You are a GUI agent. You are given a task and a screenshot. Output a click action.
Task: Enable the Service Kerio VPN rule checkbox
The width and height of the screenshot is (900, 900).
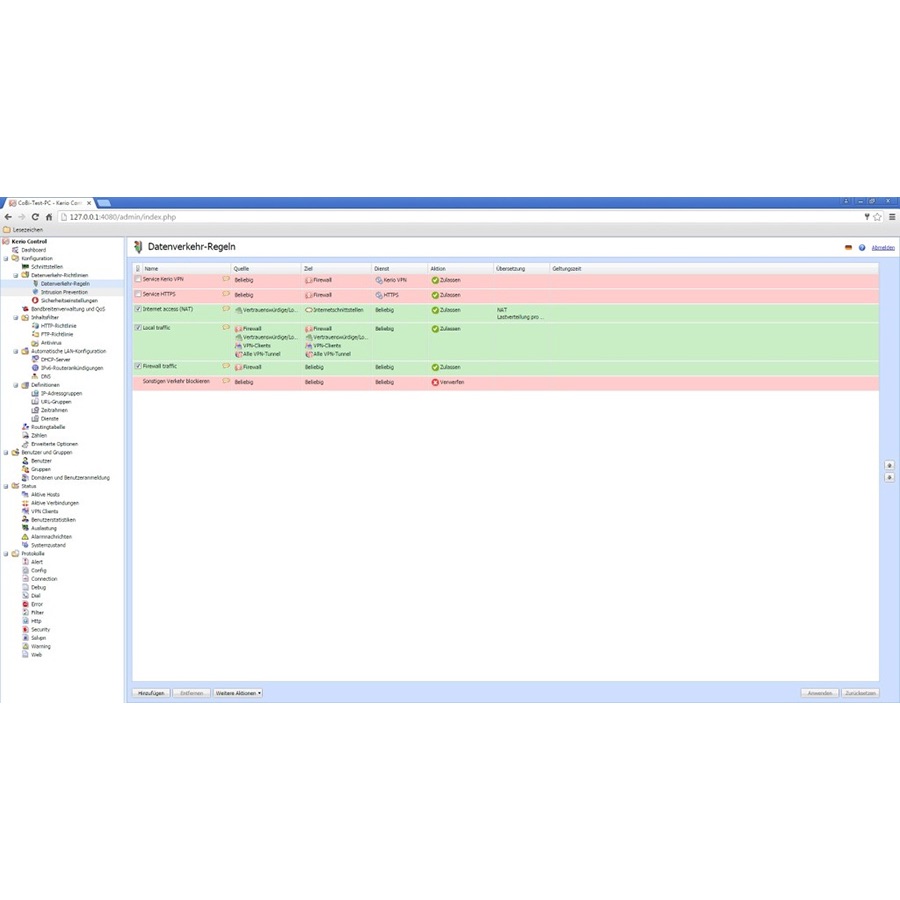click(138, 279)
